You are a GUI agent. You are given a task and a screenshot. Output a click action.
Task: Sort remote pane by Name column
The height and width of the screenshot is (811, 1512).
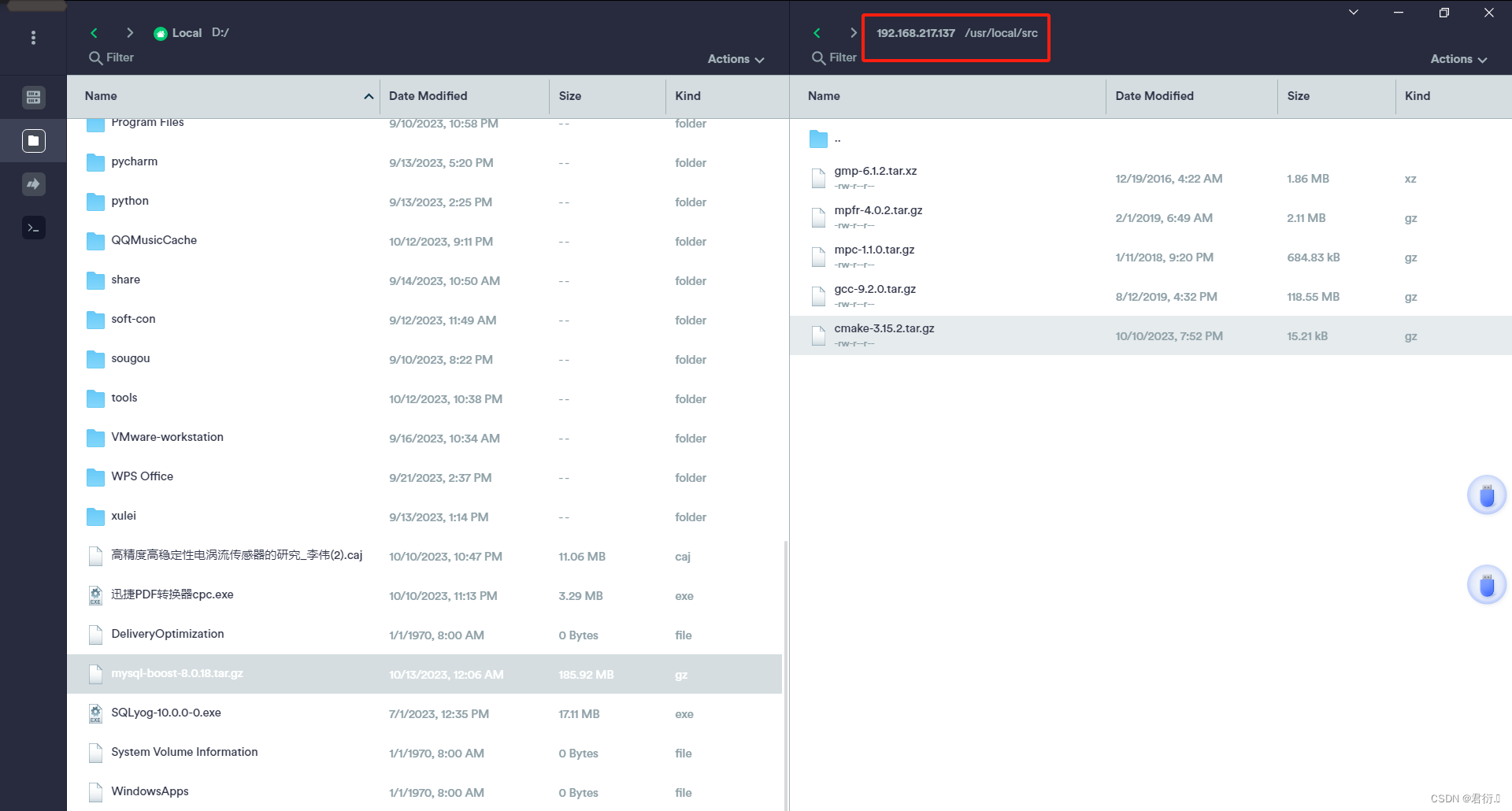pos(824,96)
